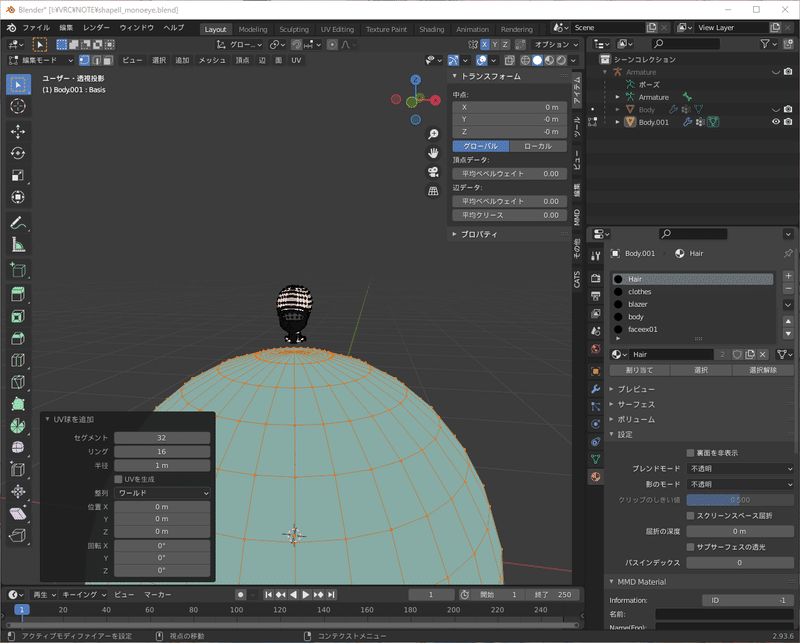Select the Spin tool
Image resolution: width=800 pixels, height=643 pixels.
tap(18, 426)
